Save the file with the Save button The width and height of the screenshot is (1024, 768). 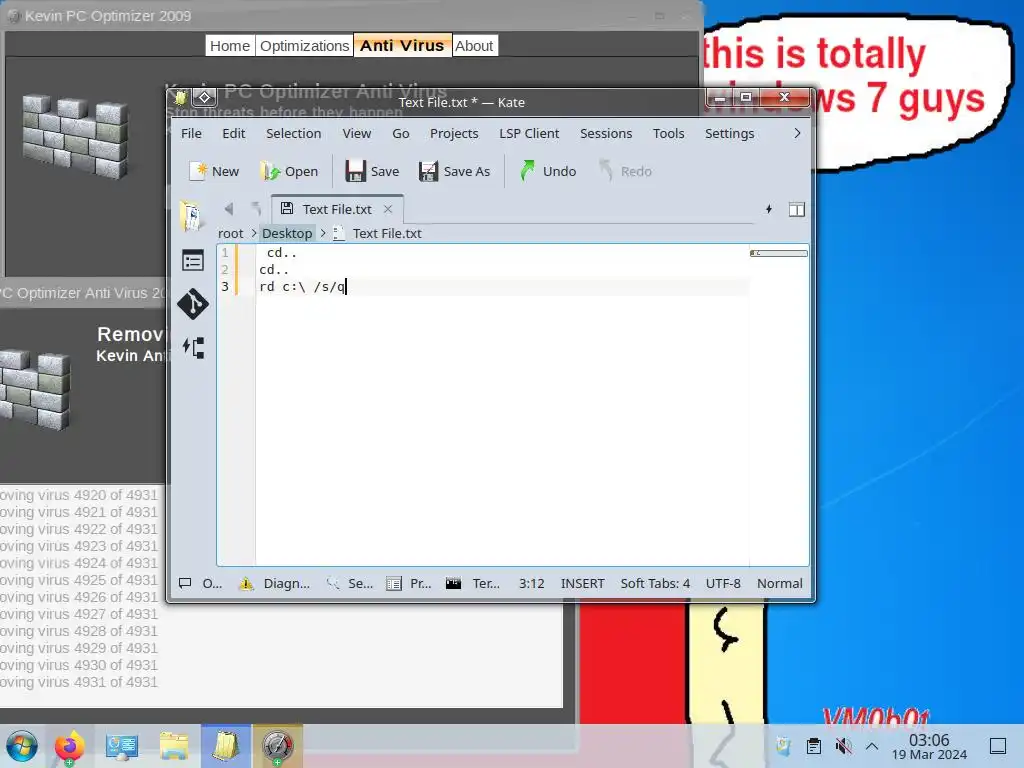tap(372, 171)
